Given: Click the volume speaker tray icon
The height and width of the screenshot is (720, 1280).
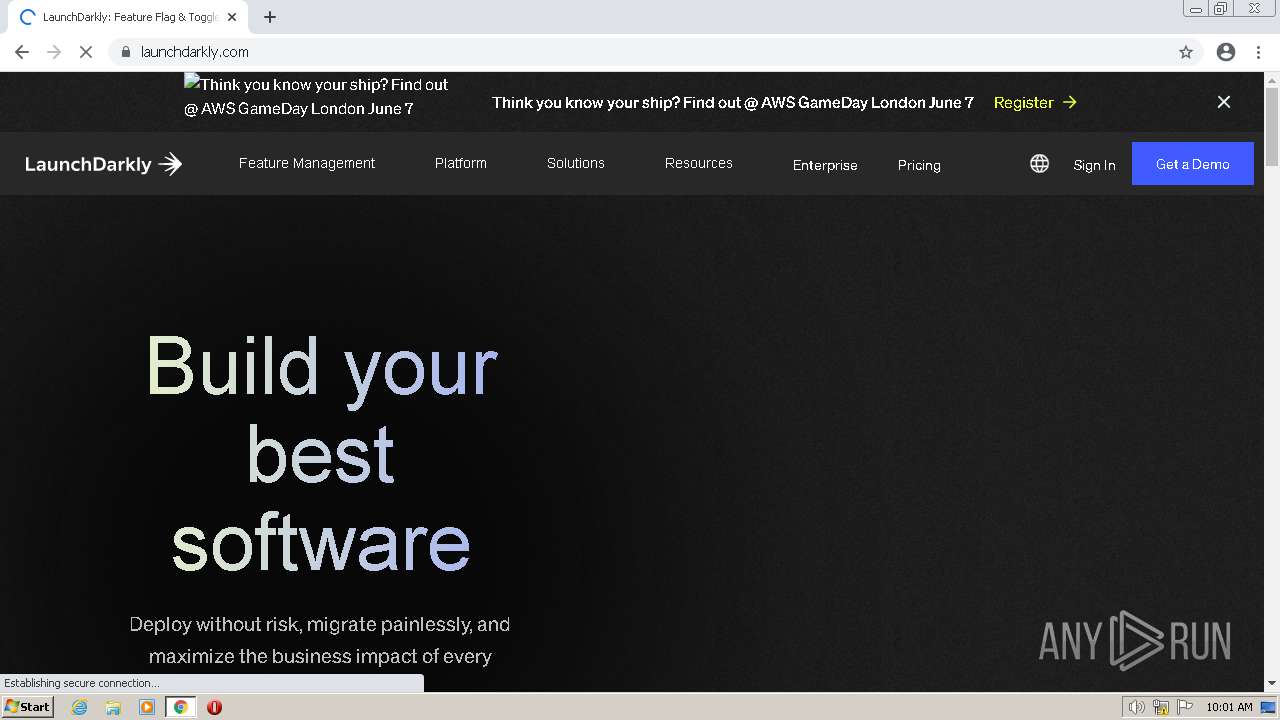Looking at the screenshot, I should coord(1136,707).
